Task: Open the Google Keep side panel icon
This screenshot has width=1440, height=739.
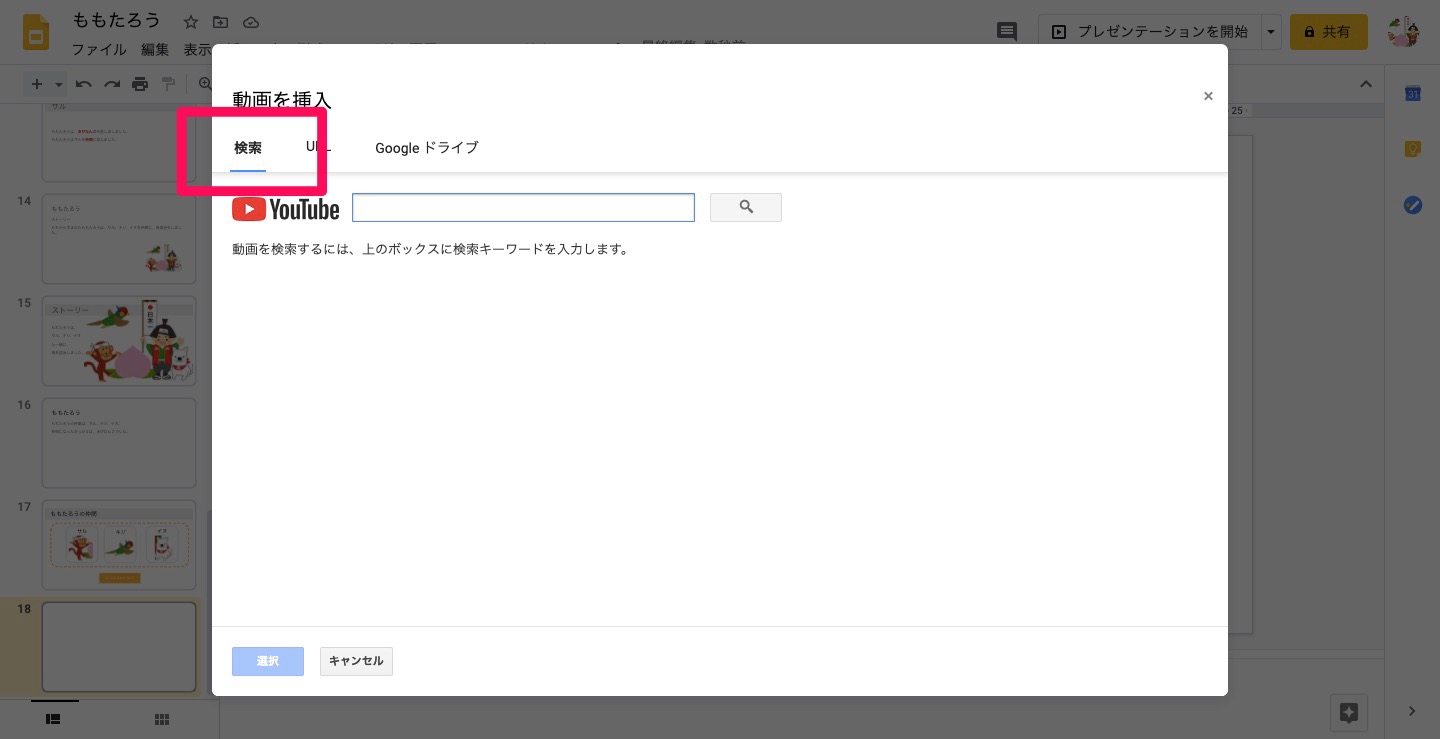Action: (x=1413, y=149)
